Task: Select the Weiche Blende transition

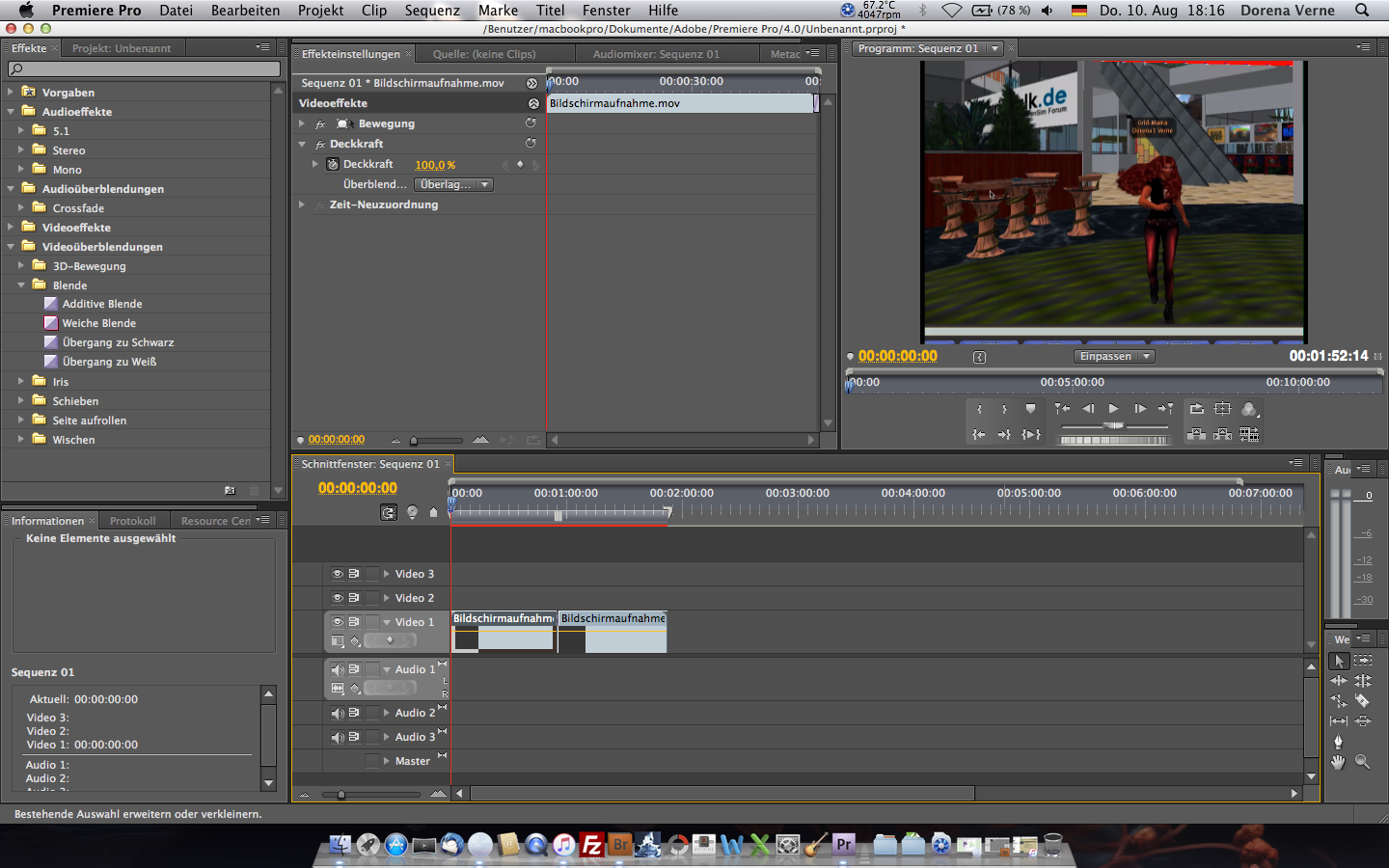Action: pos(98,323)
